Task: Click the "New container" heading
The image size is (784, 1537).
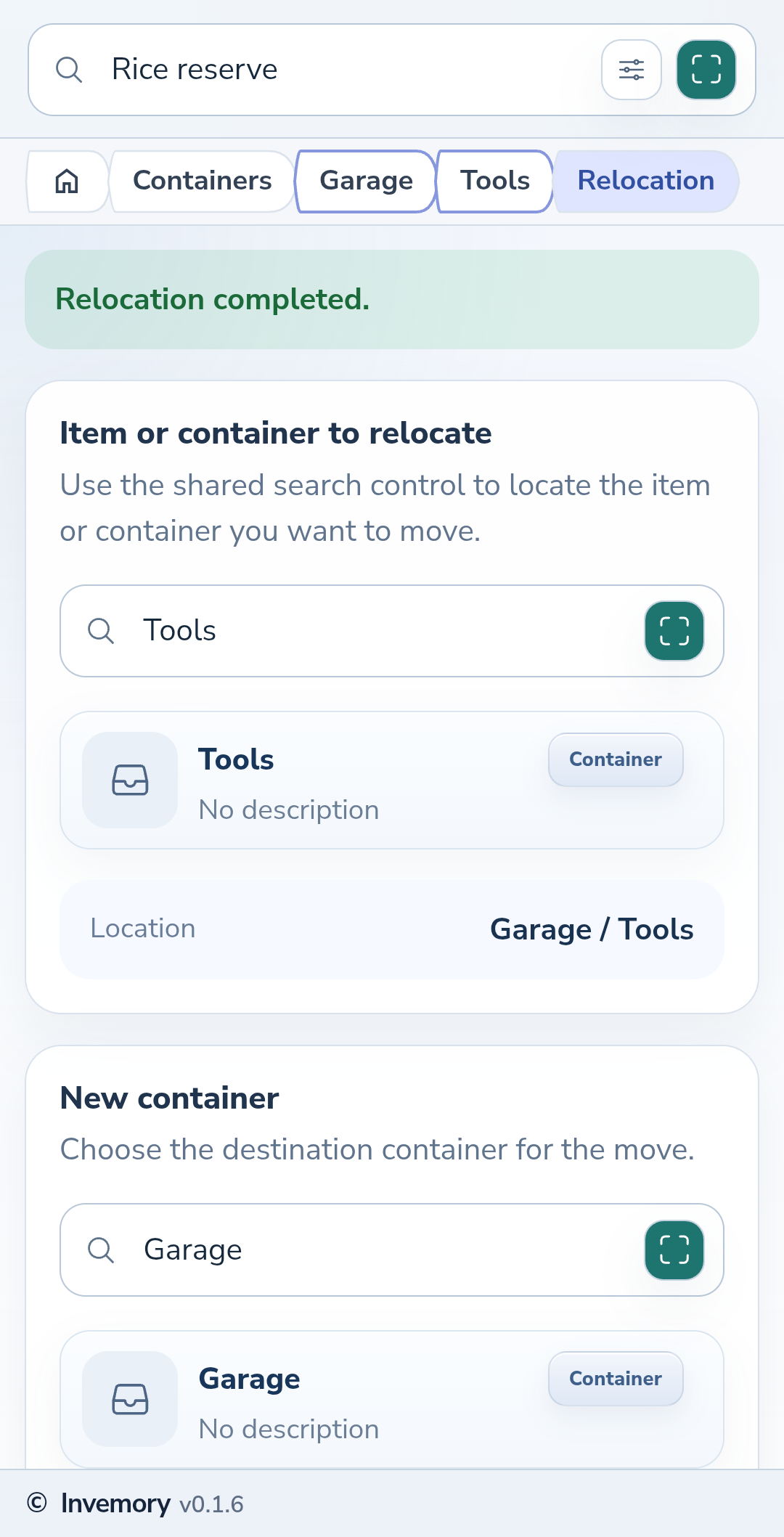Action: [x=169, y=1098]
